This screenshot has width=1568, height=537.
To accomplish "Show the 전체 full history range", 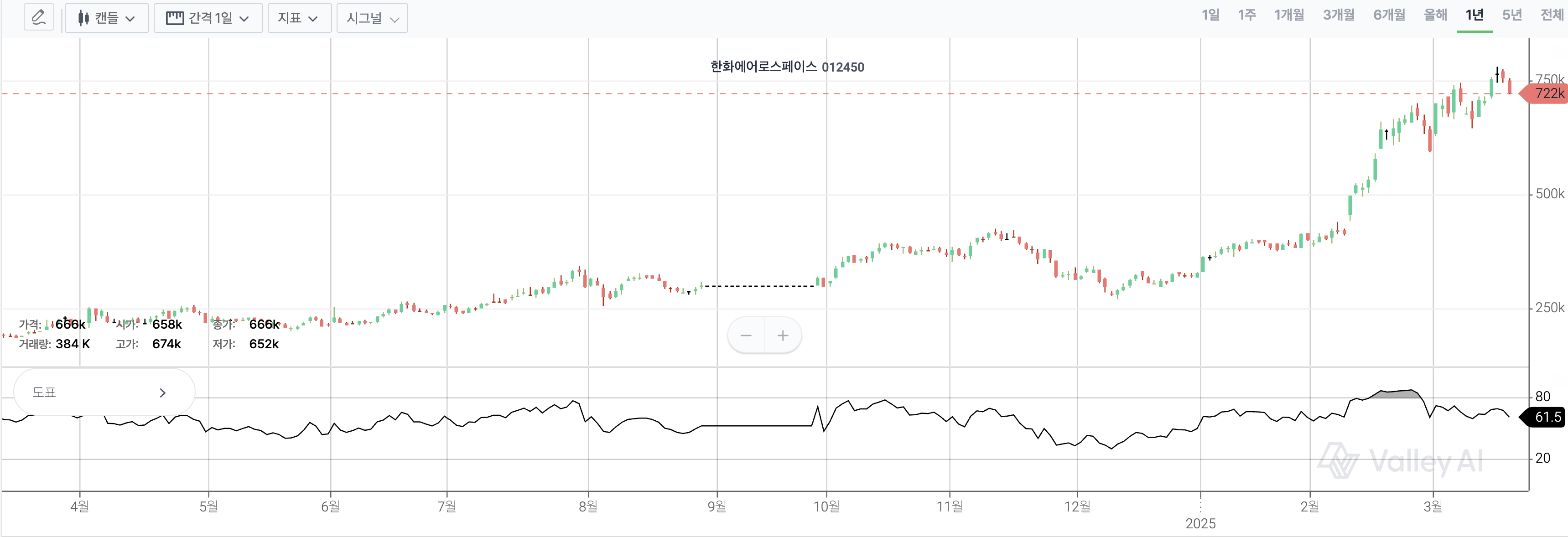I will [1551, 15].
